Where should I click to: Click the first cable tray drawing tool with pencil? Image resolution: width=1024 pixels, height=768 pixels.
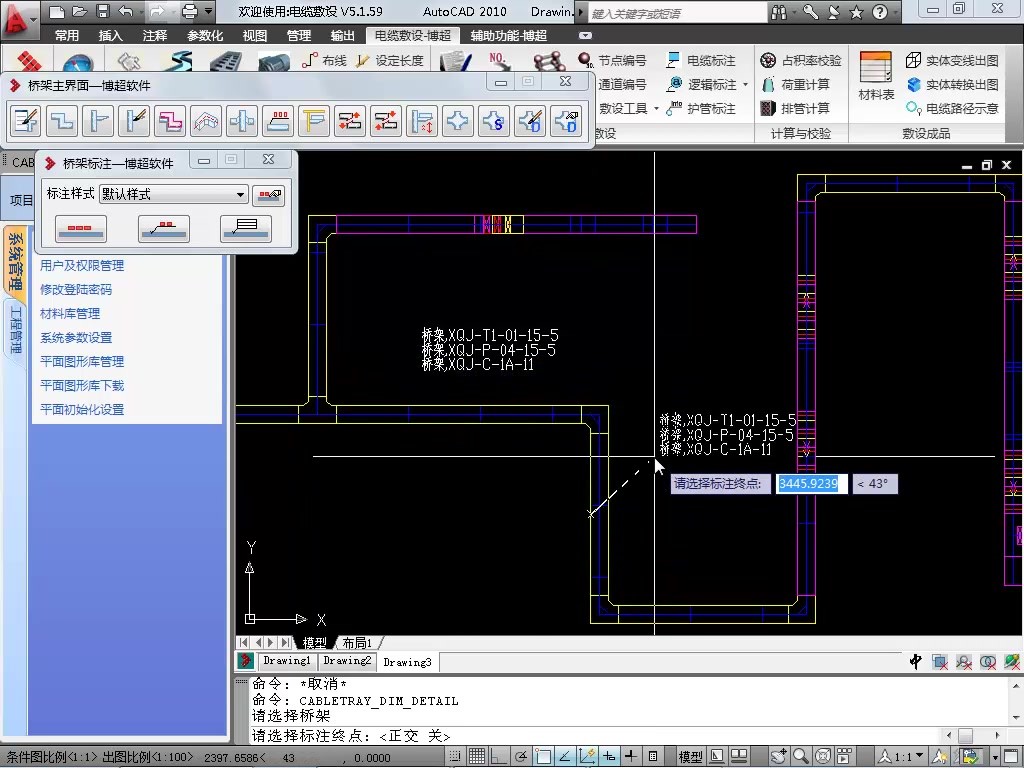point(26,121)
